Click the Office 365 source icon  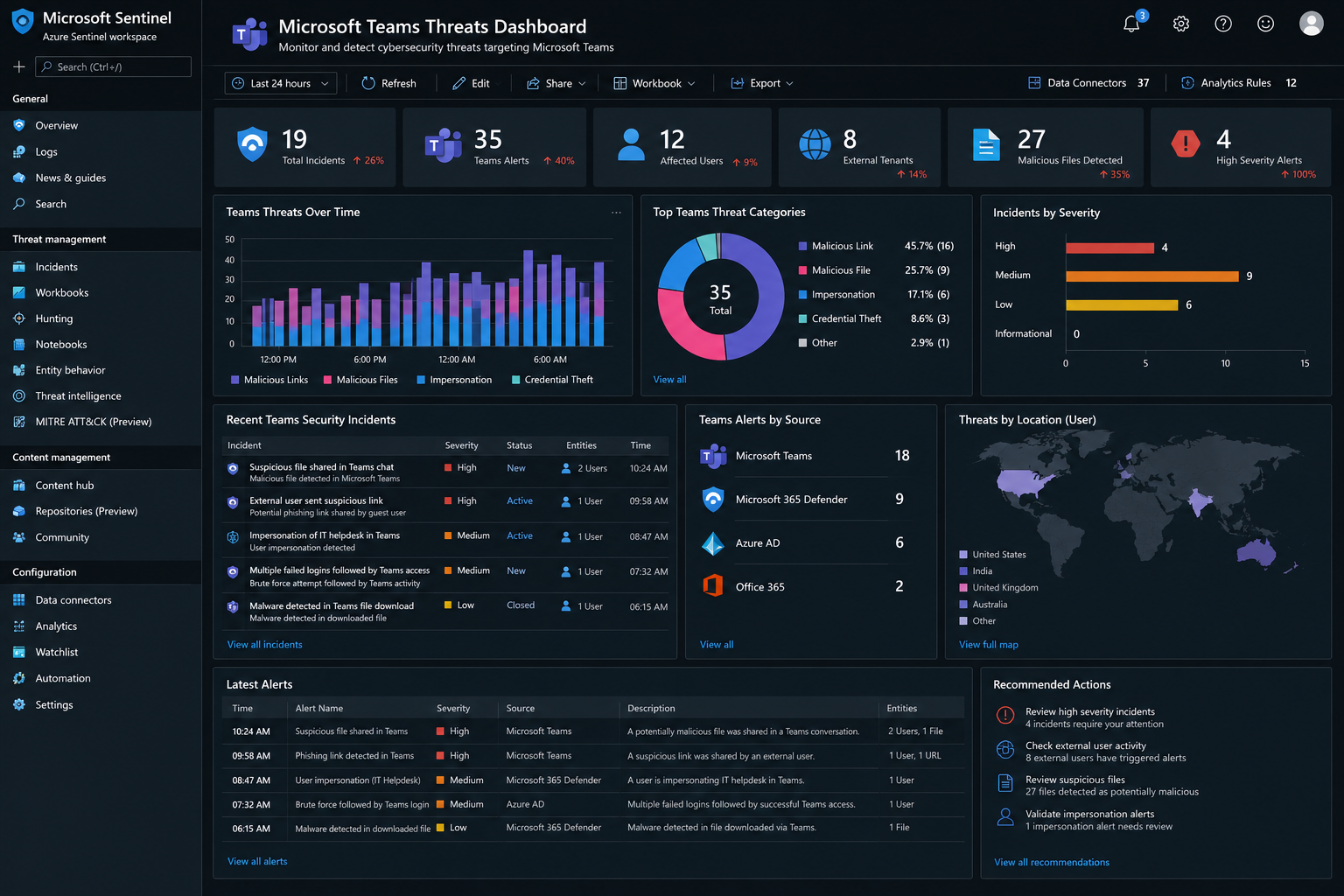tap(713, 585)
